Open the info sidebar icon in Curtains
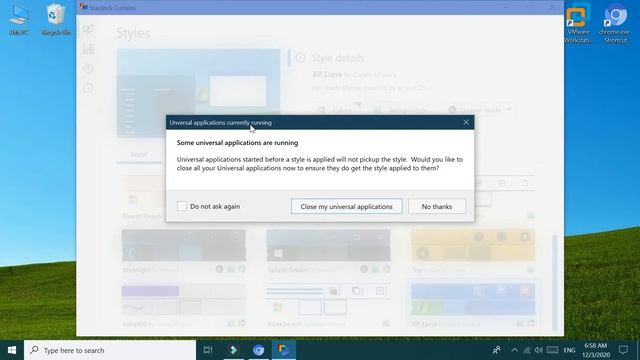Screen dimensions: 640x360 pos(88,88)
